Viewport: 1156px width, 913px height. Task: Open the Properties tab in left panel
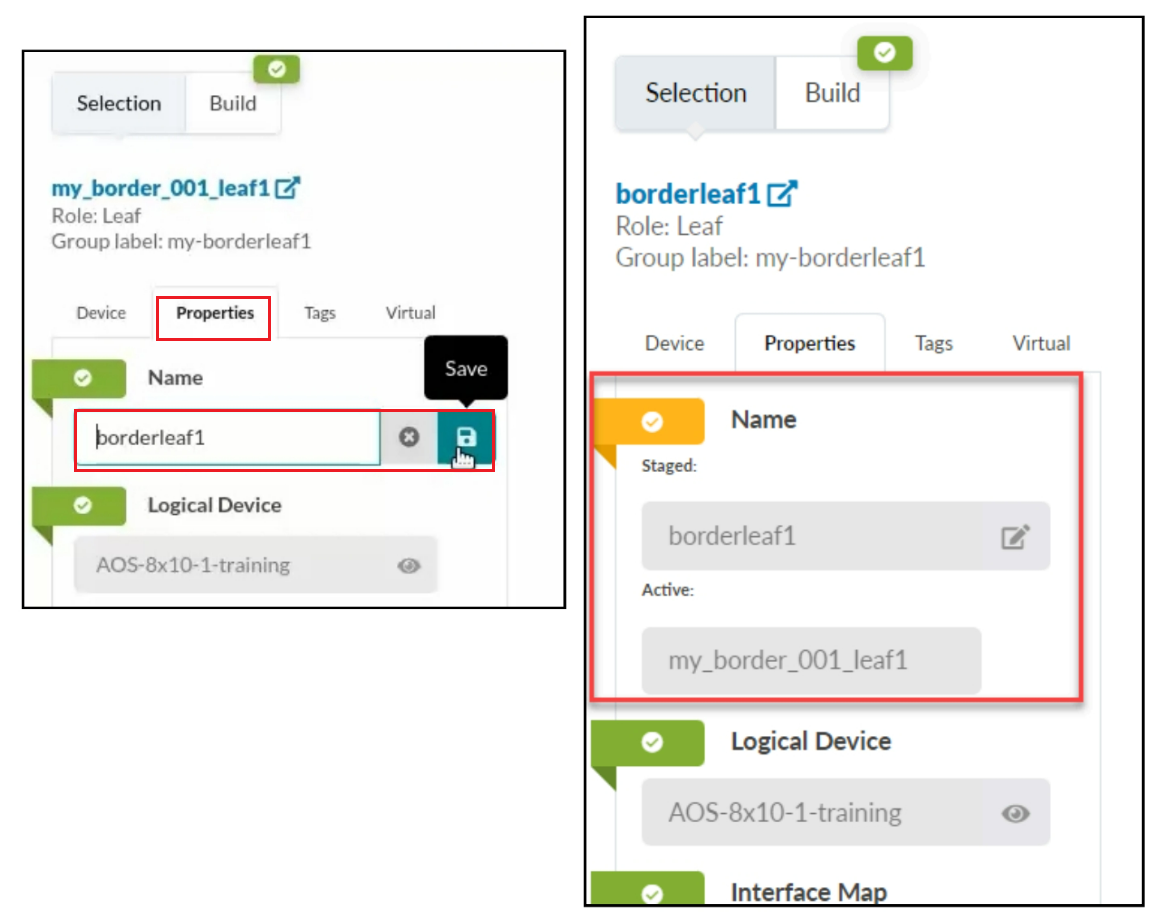coord(215,313)
